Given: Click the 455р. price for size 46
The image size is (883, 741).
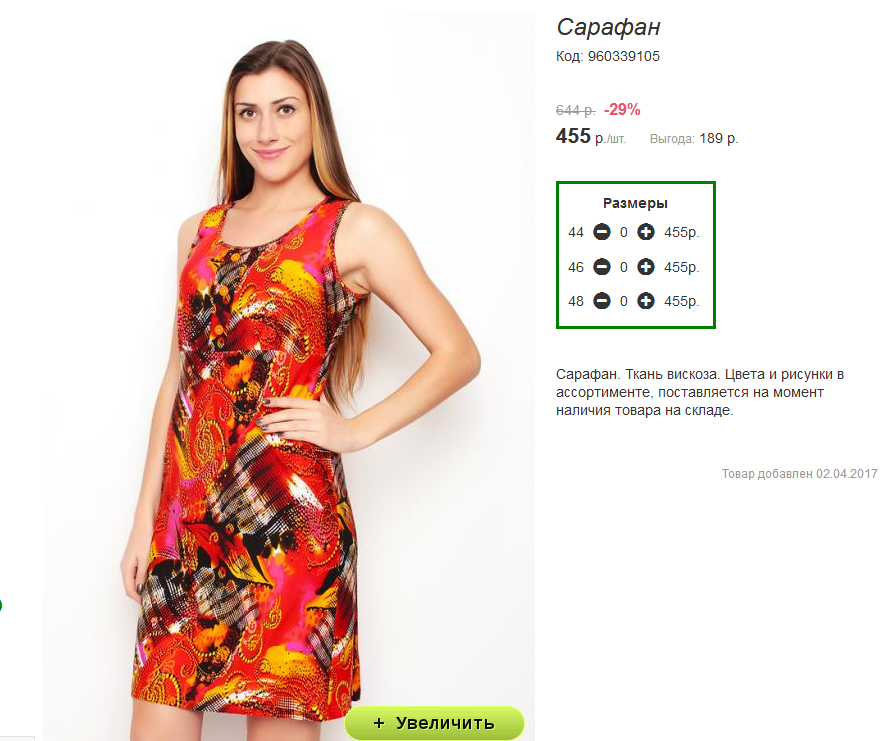Looking at the screenshot, I should [x=681, y=267].
